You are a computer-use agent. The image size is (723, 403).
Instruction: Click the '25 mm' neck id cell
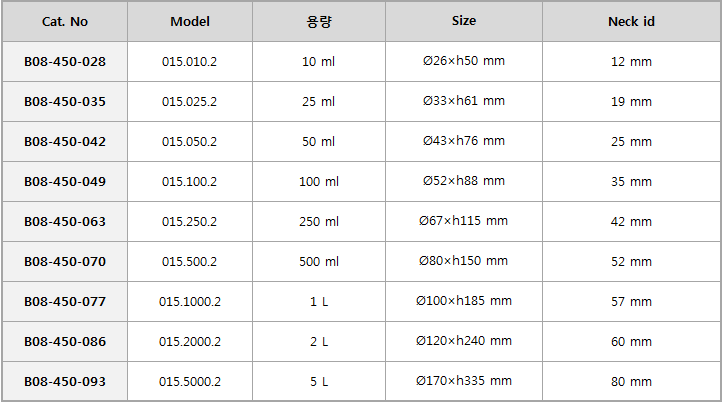(x=631, y=142)
